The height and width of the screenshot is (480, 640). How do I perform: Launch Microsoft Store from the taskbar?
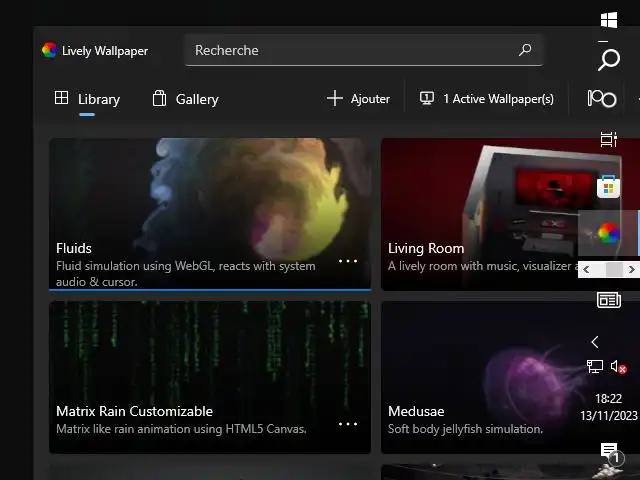click(609, 187)
